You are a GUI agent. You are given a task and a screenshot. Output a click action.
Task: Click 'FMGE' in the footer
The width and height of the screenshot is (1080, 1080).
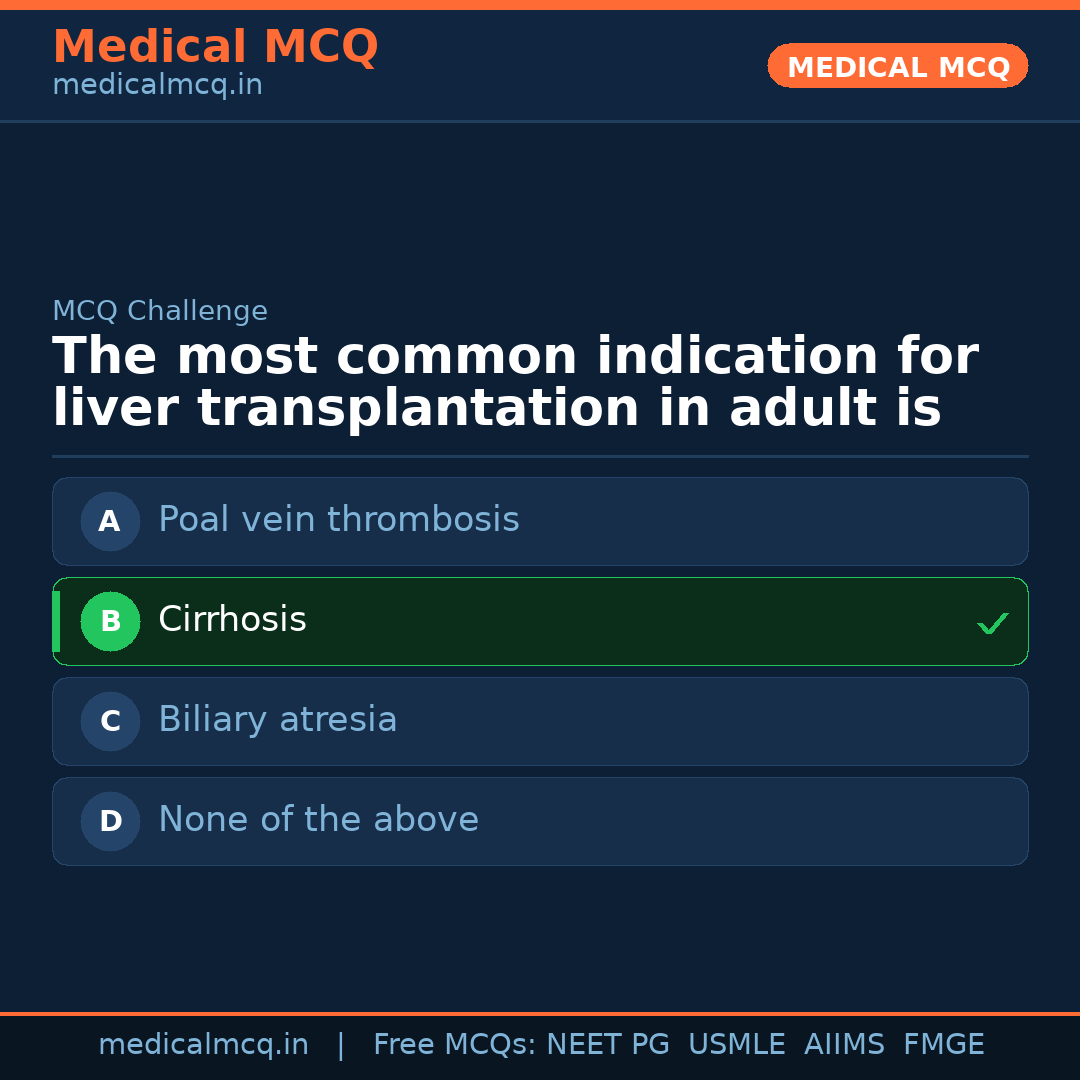tap(944, 1045)
